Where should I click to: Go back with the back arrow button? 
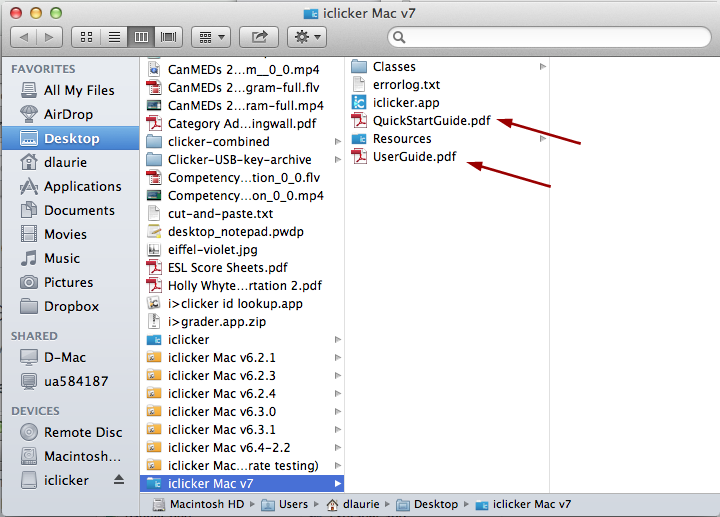tap(24, 37)
